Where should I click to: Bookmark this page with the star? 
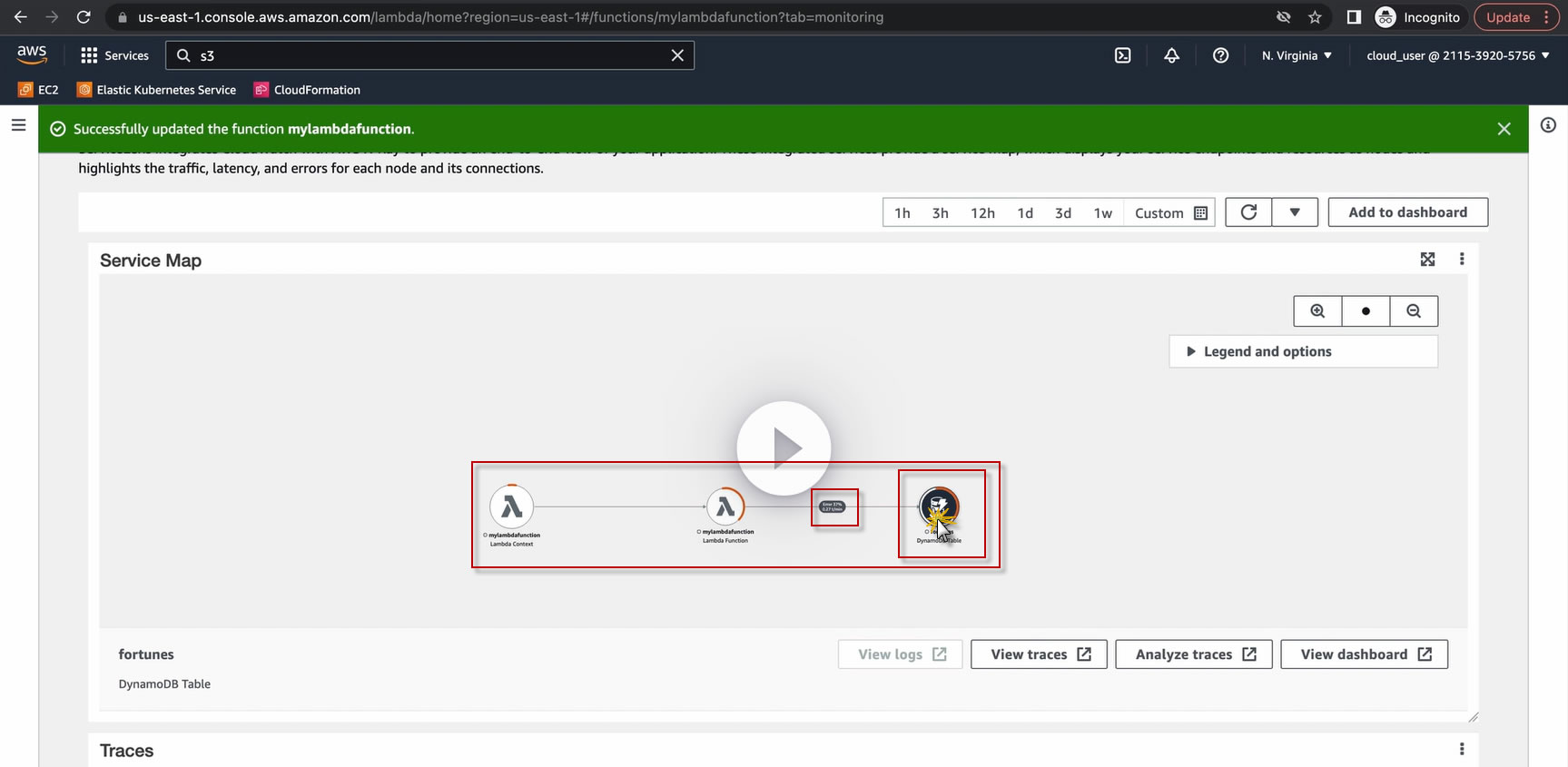1315,17
